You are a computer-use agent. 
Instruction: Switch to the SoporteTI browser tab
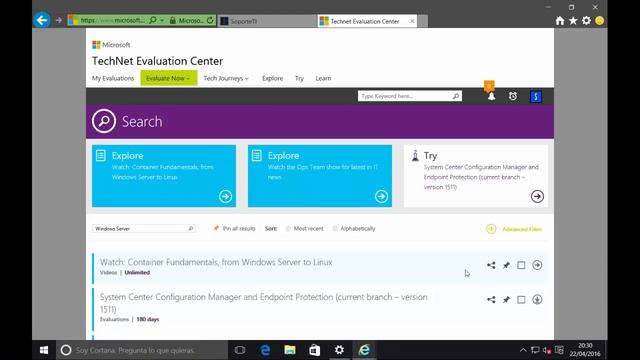point(267,21)
